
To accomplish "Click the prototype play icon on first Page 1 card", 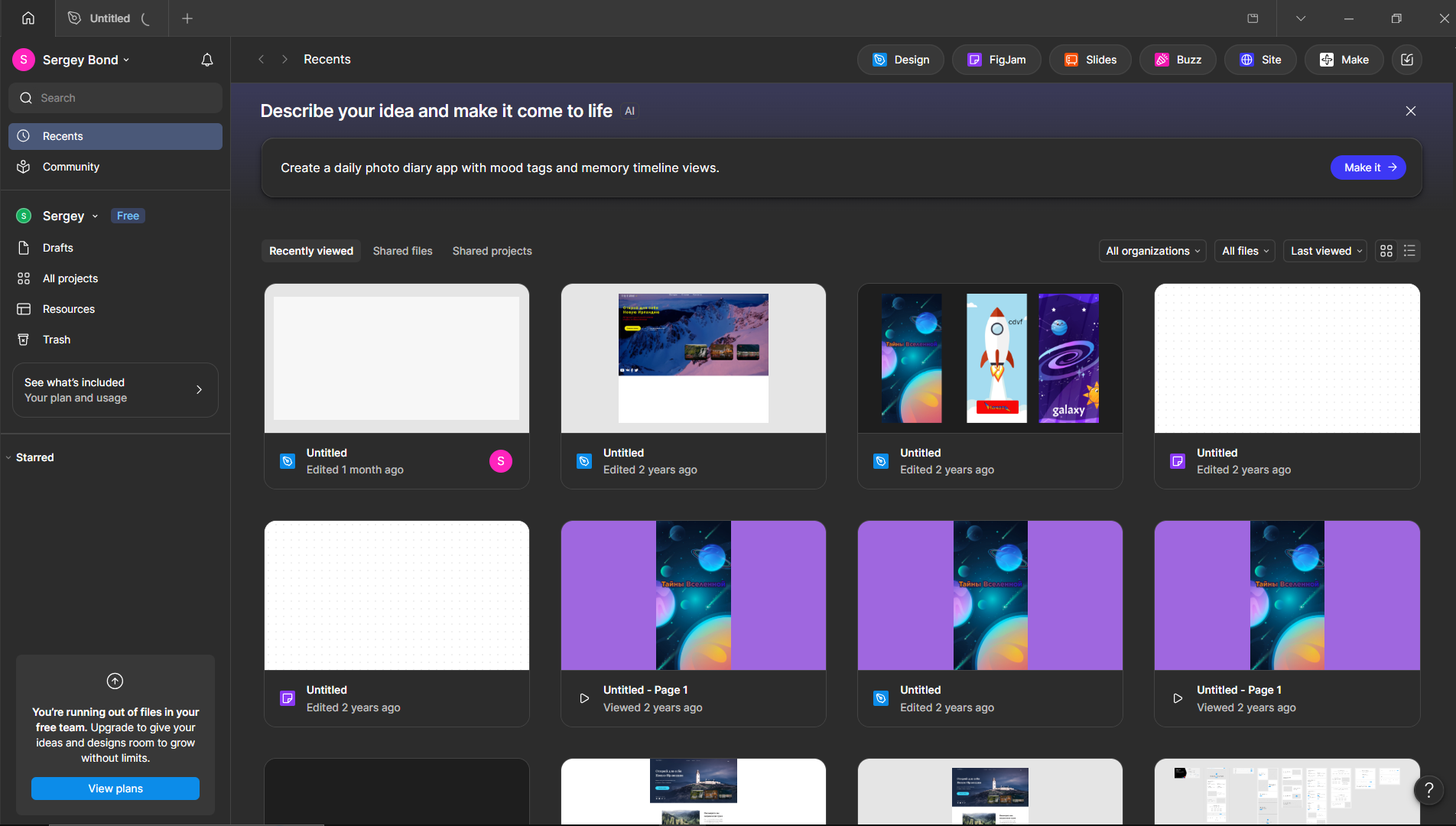I will click(x=584, y=698).
